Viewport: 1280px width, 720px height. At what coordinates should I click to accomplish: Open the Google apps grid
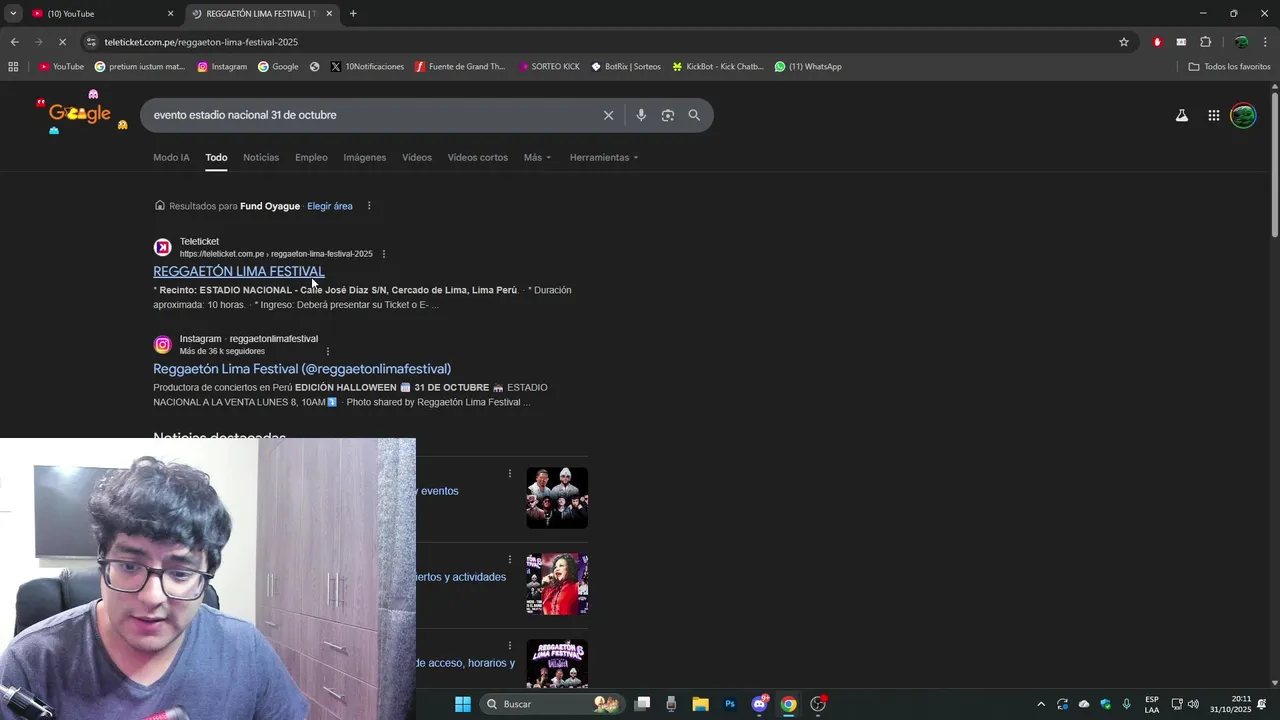[1214, 115]
